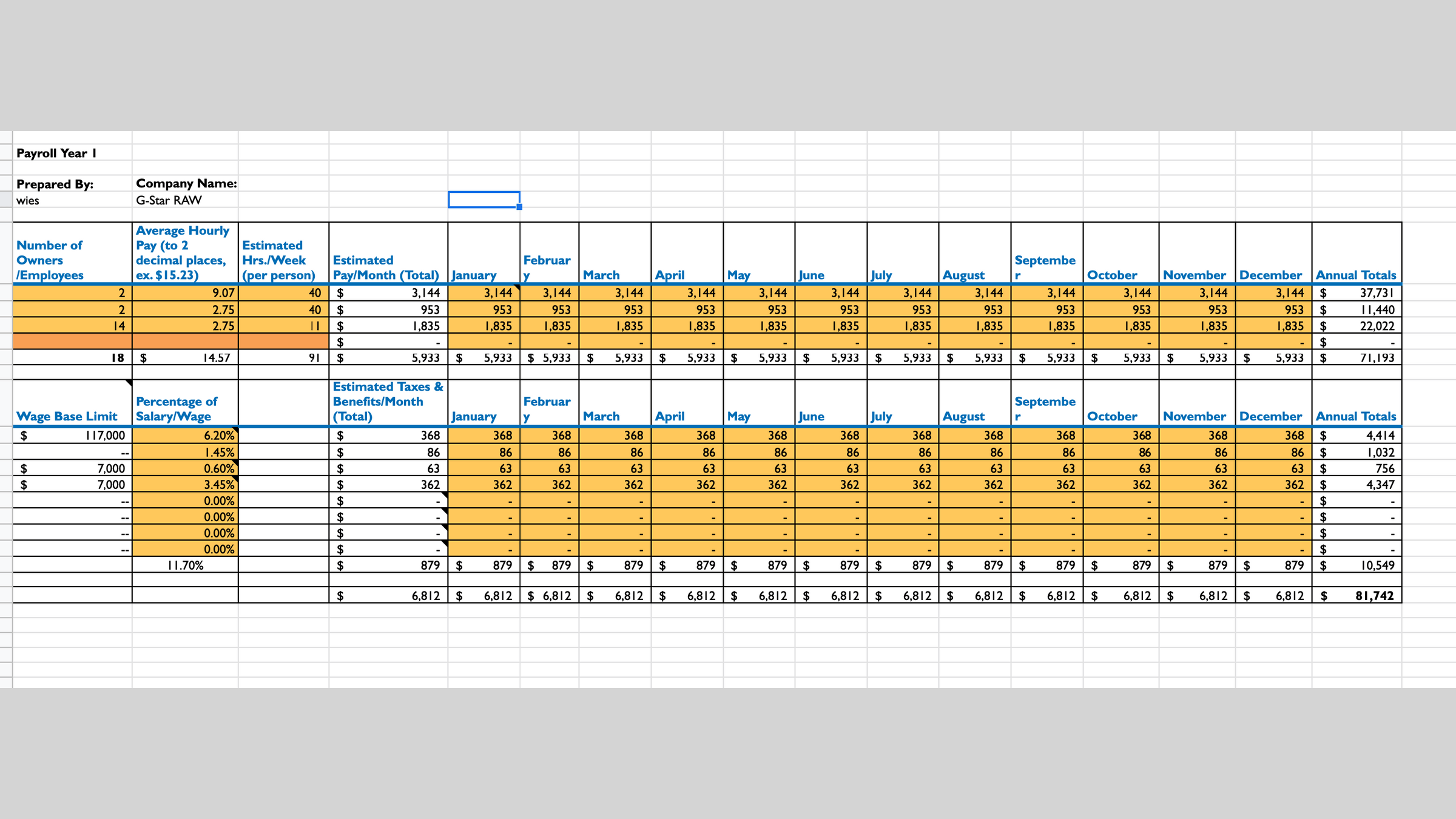Viewport: 1456px width, 819px height.
Task: Select the percentage cell '6.20%'
Action: coord(185,436)
